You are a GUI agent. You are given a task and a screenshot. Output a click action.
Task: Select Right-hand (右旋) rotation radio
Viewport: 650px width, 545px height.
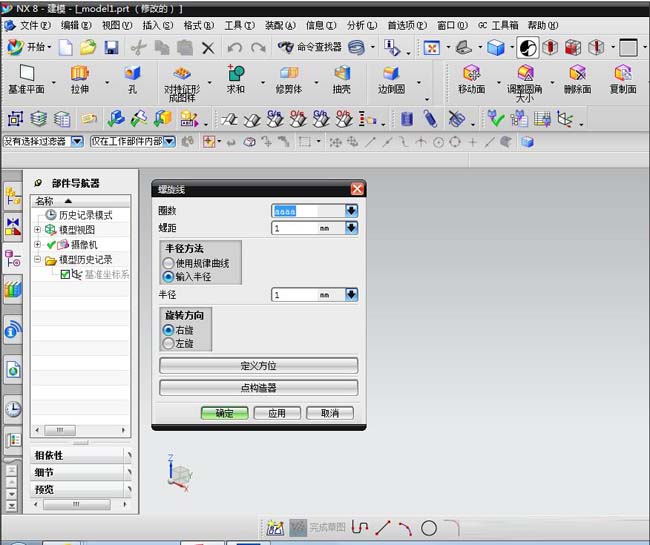(168, 330)
